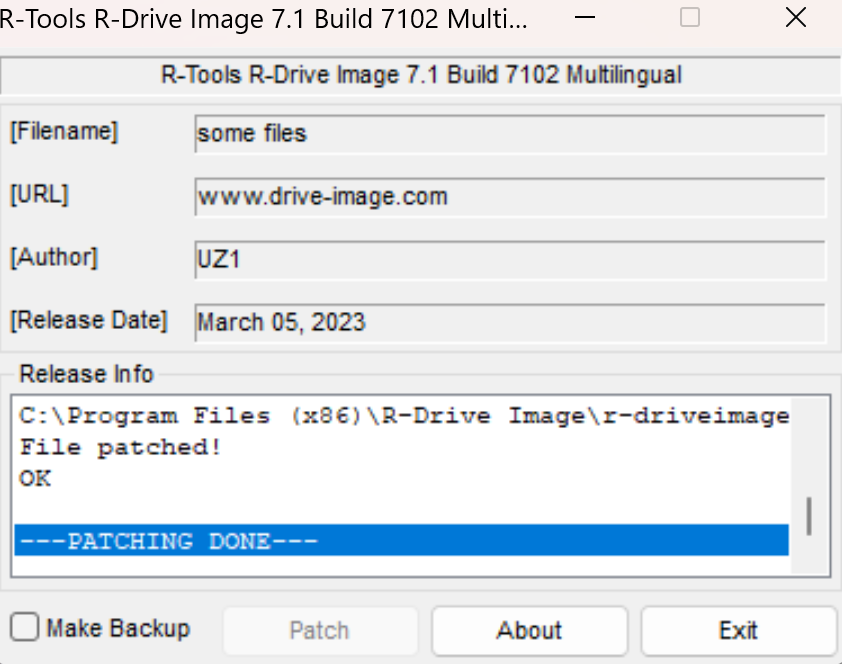
Task: Click the URL field with www.drive-image.com
Action: tap(510, 197)
